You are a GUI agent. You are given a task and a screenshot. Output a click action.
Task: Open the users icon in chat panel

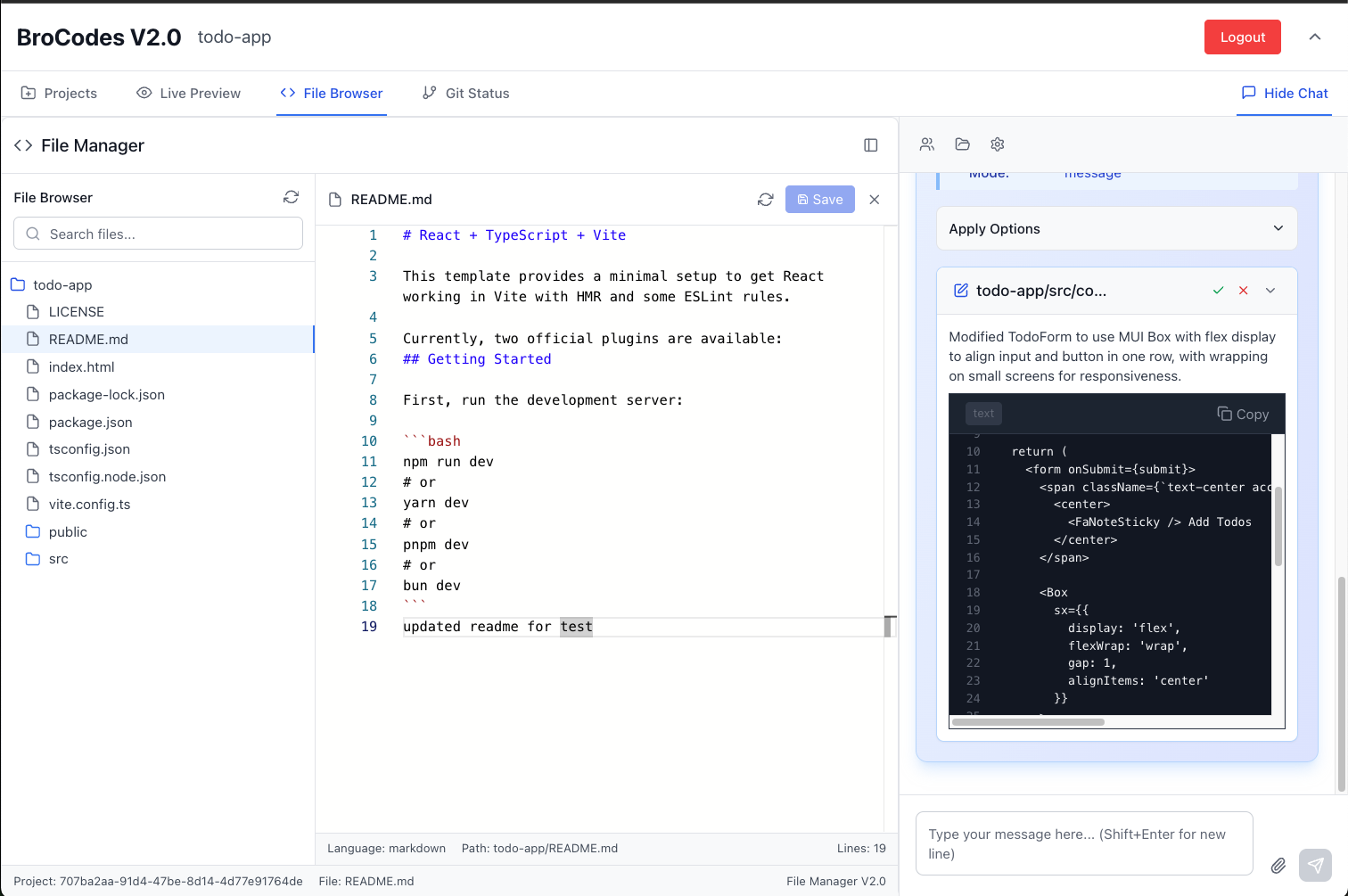(927, 144)
